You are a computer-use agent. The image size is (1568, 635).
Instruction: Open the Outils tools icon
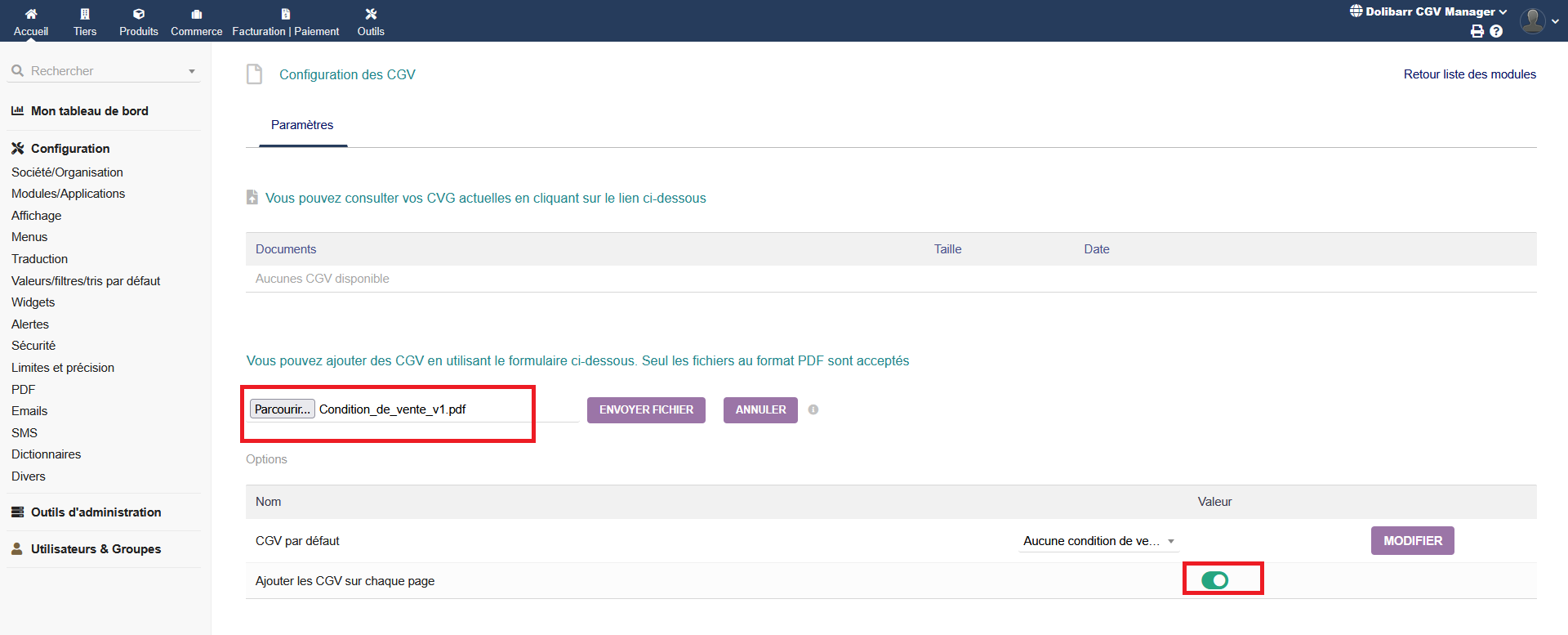pos(371,14)
